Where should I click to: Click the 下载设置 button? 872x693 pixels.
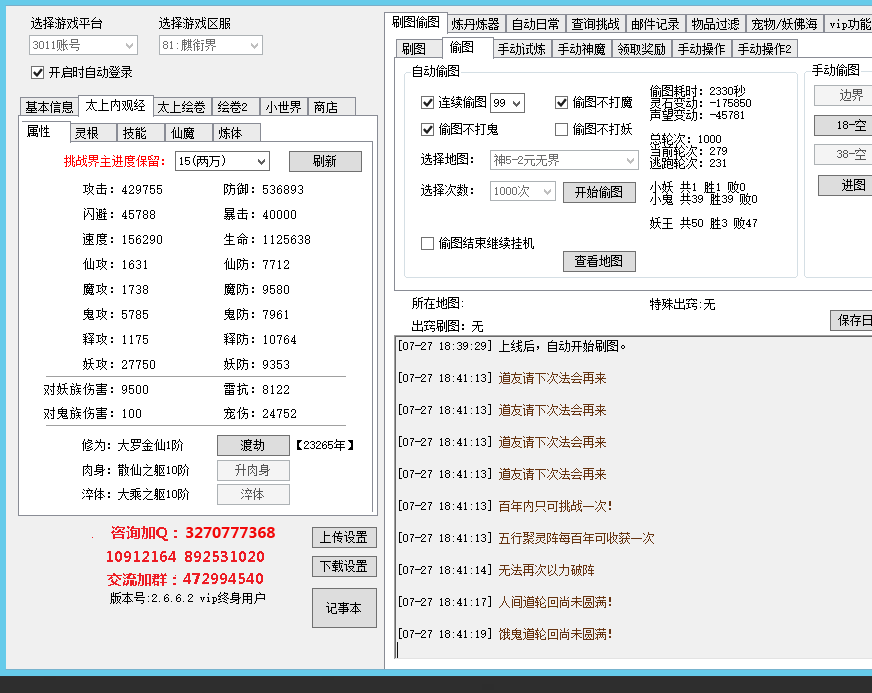pos(344,567)
